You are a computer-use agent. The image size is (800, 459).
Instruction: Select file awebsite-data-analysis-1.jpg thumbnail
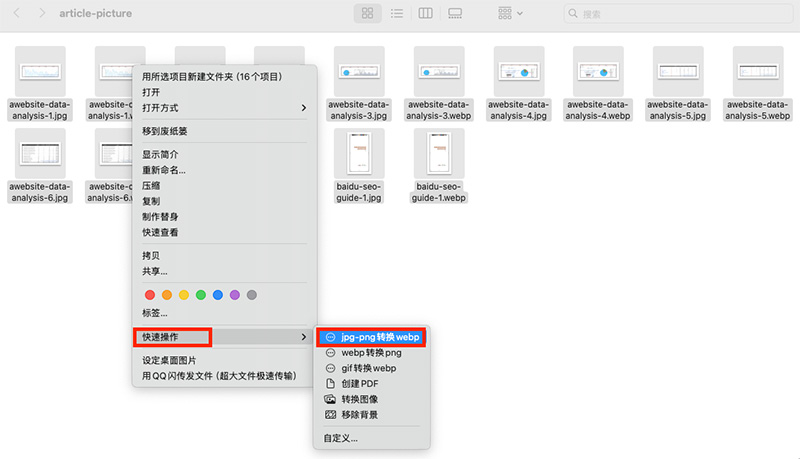(40, 71)
